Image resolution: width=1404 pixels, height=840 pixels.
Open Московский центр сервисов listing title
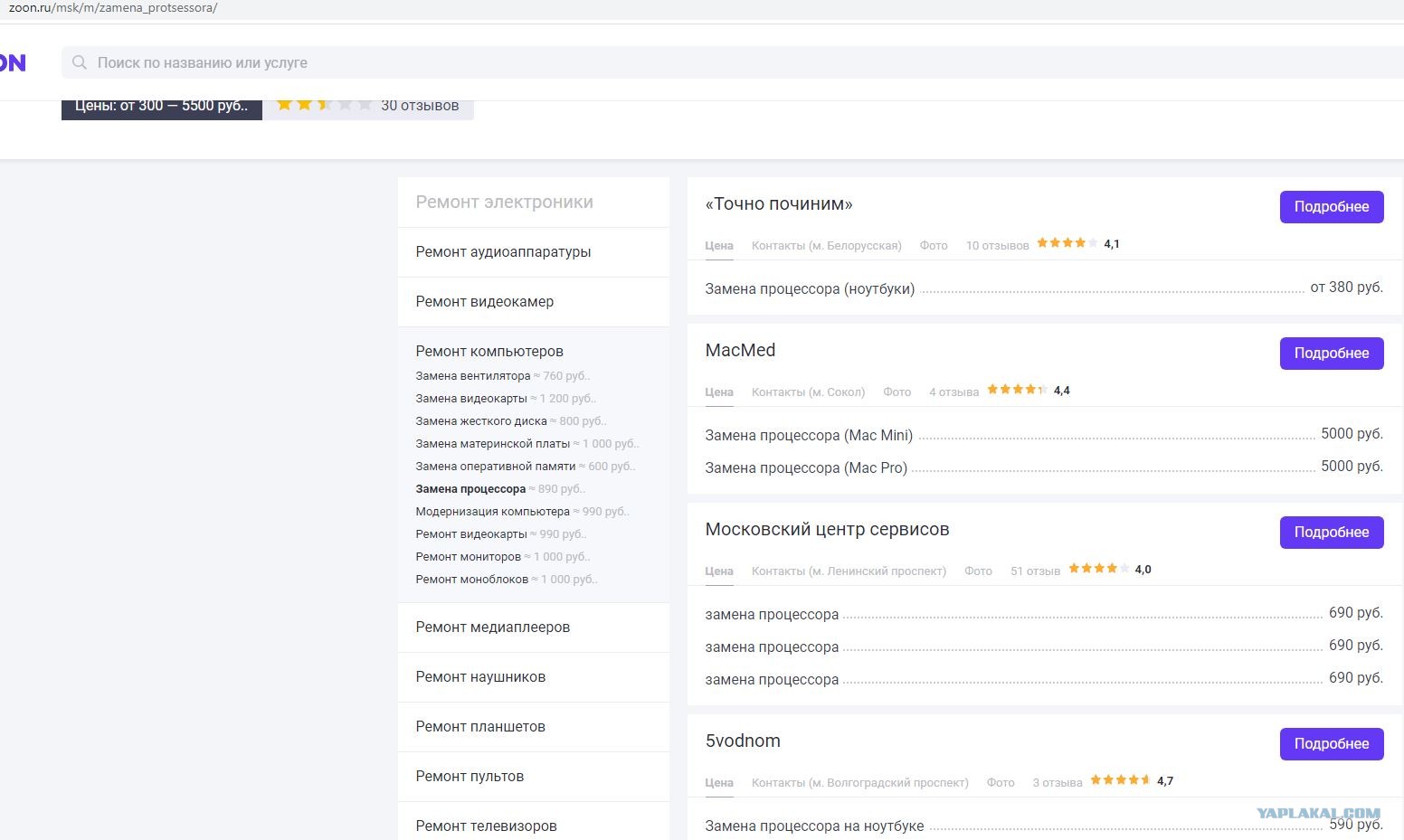point(827,530)
